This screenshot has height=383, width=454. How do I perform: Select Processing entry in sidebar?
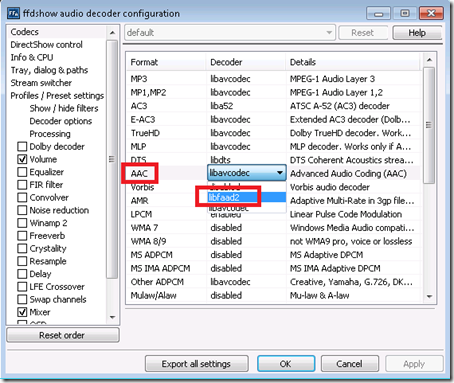(50, 134)
